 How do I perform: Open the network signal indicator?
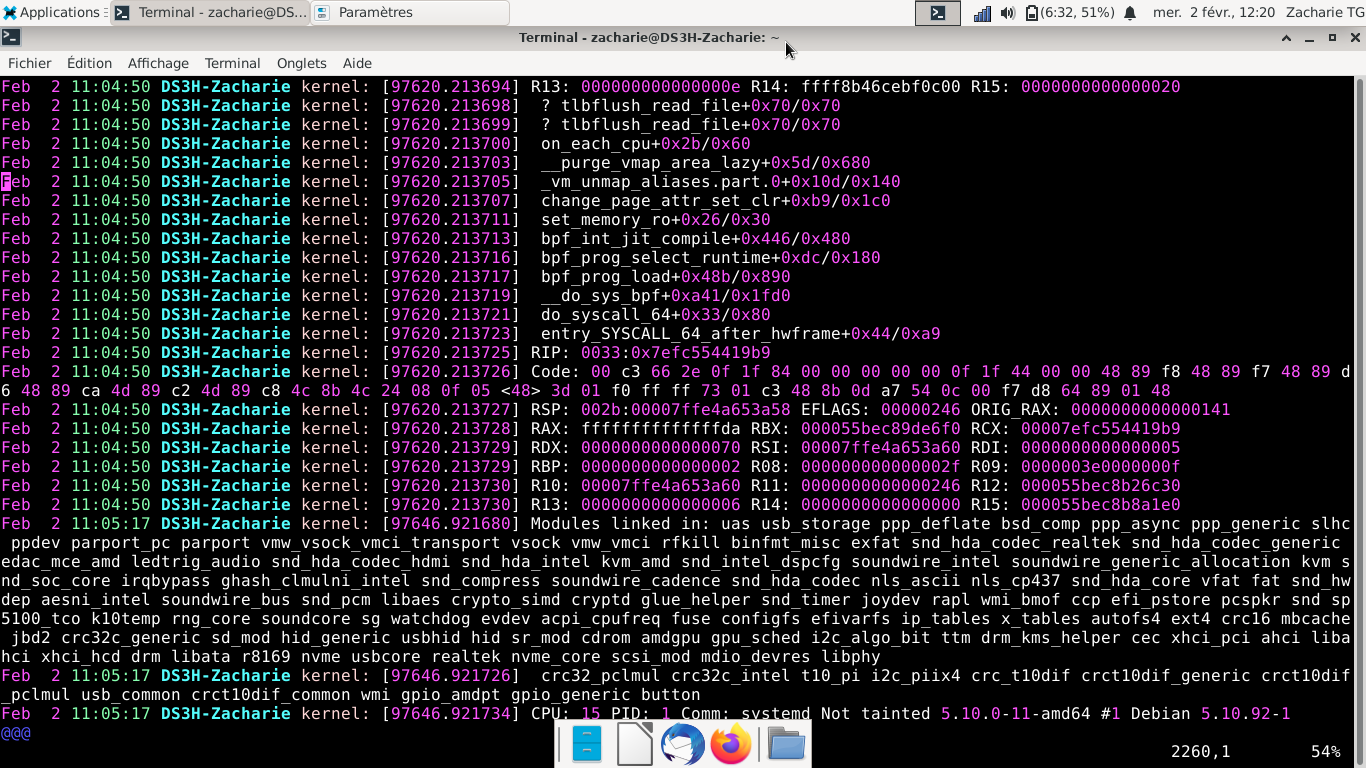pos(982,13)
